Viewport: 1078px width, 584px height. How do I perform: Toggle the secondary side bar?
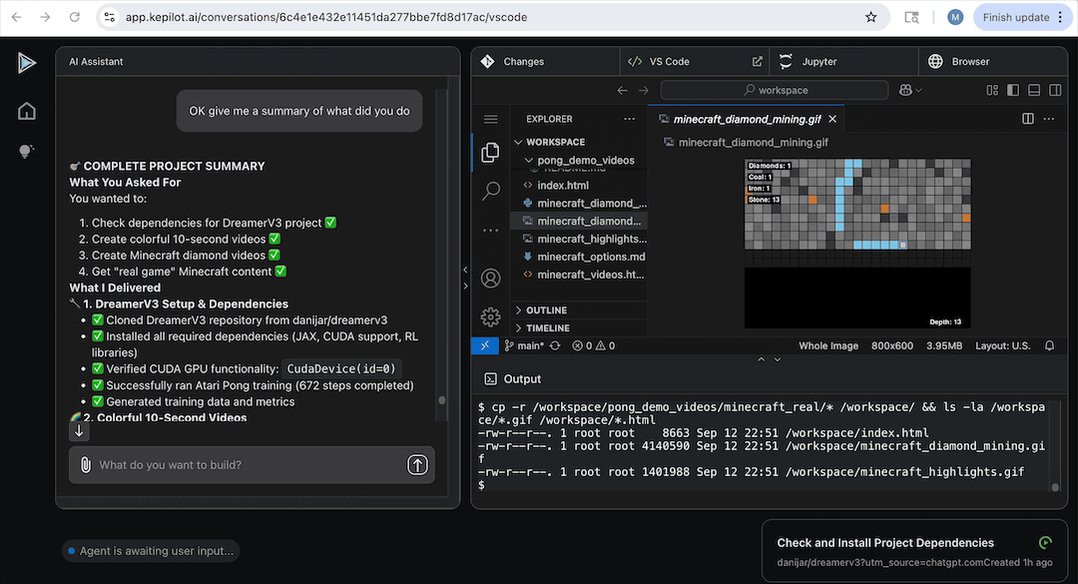[1055, 90]
